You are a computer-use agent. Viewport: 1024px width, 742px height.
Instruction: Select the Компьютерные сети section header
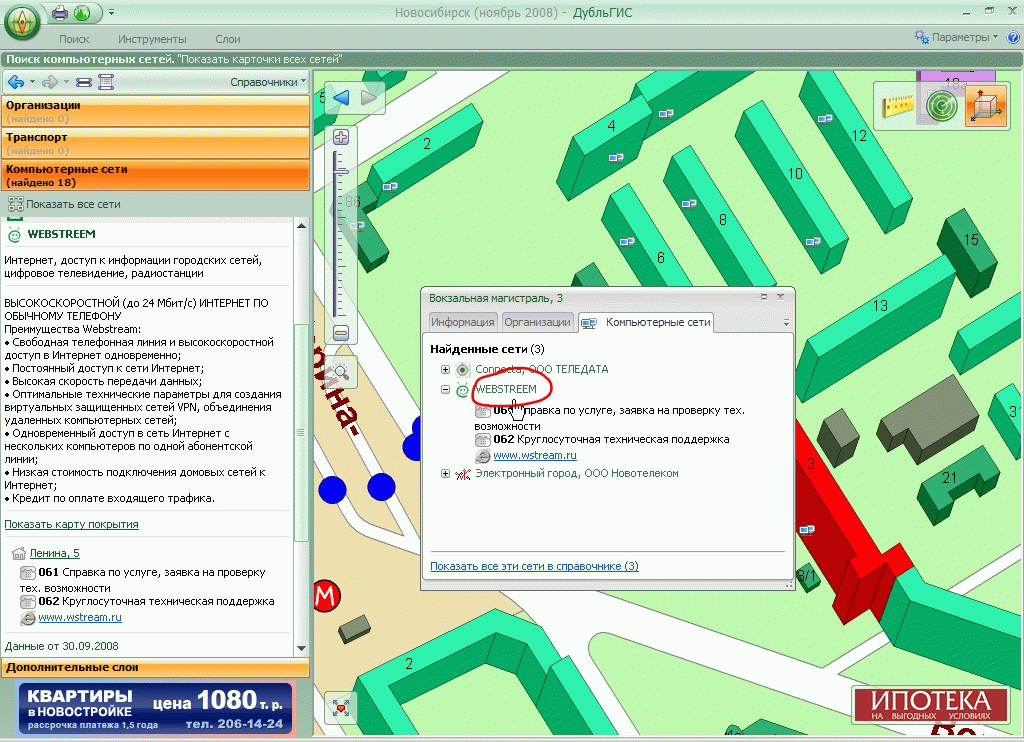pyautogui.click(x=156, y=175)
